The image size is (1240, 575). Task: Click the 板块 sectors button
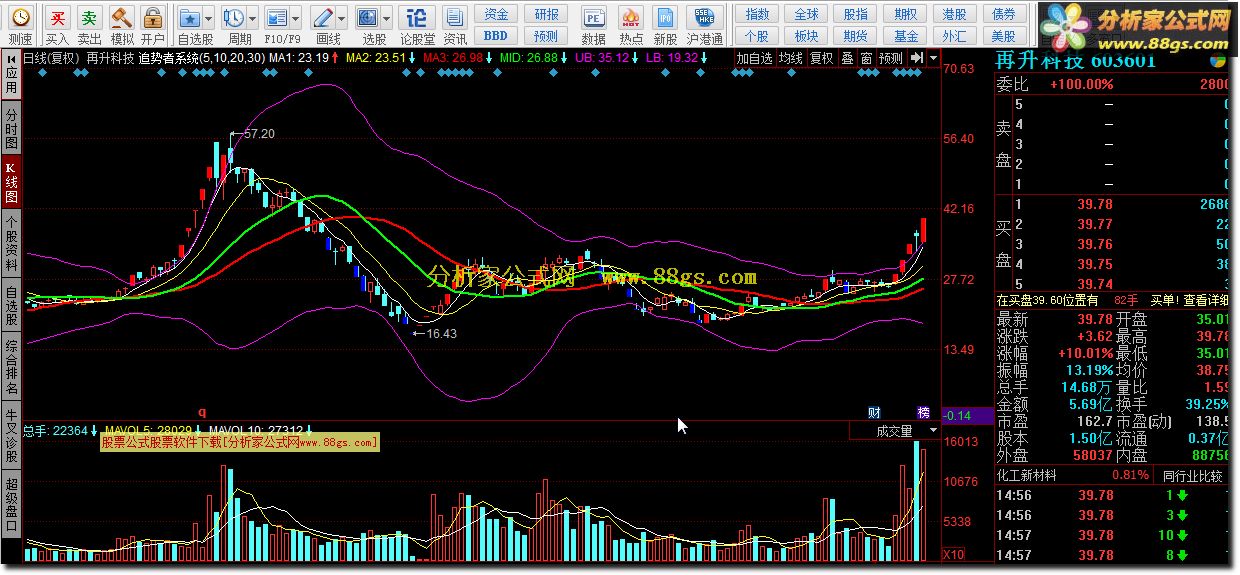807,36
